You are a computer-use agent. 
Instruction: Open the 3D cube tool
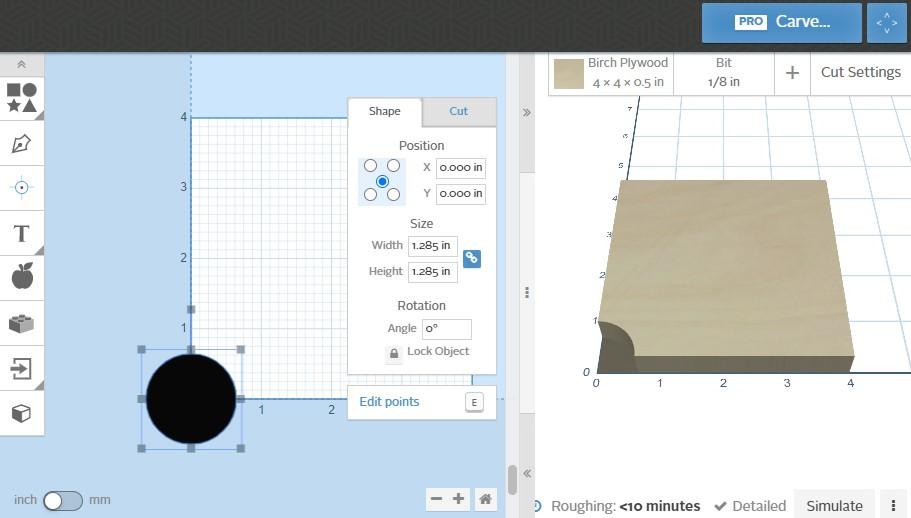(x=21, y=413)
